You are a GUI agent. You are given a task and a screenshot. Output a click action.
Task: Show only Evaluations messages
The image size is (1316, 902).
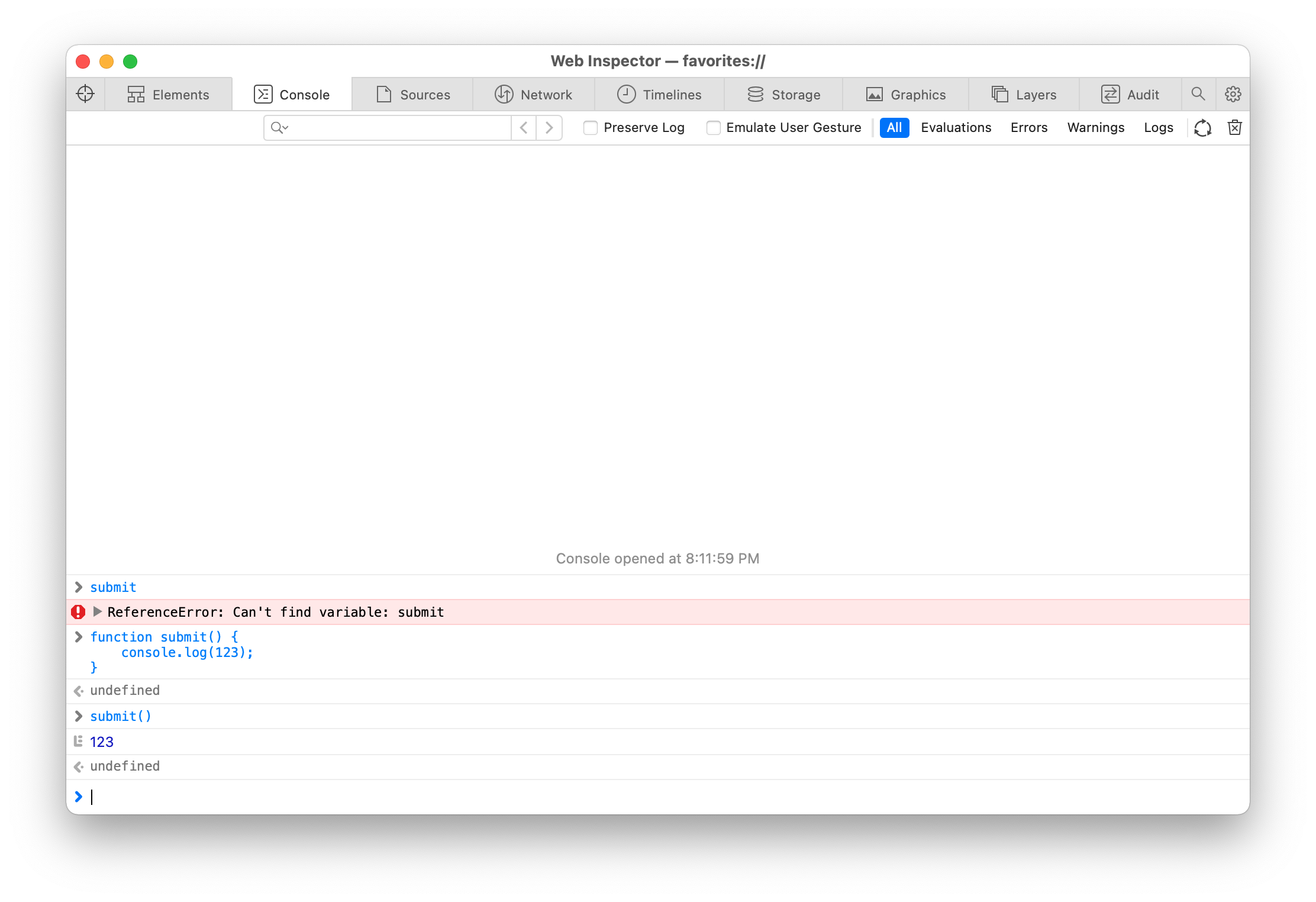coord(956,128)
